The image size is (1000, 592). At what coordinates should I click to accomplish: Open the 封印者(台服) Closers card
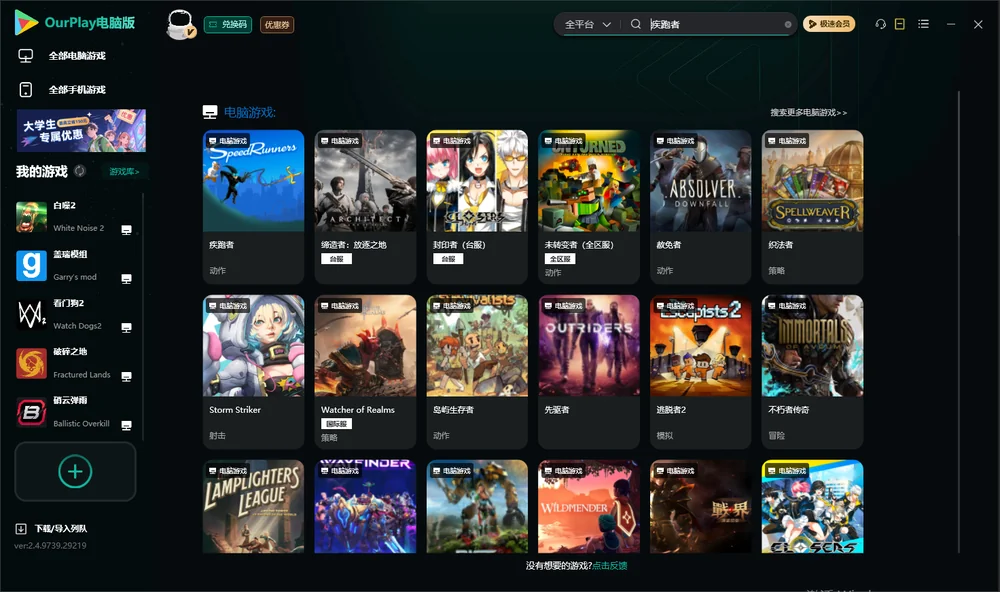pos(477,207)
